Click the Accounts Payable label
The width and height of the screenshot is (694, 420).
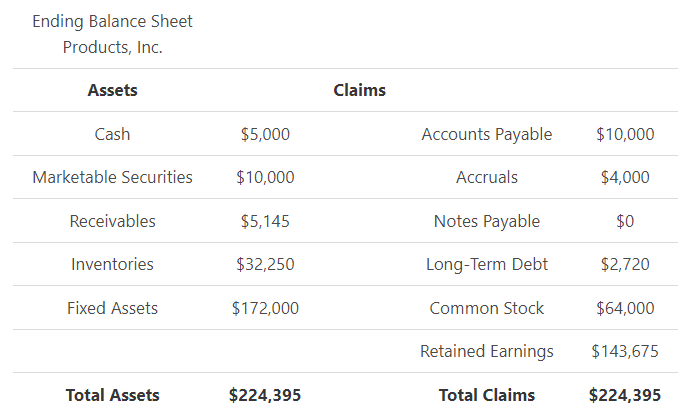pos(487,134)
